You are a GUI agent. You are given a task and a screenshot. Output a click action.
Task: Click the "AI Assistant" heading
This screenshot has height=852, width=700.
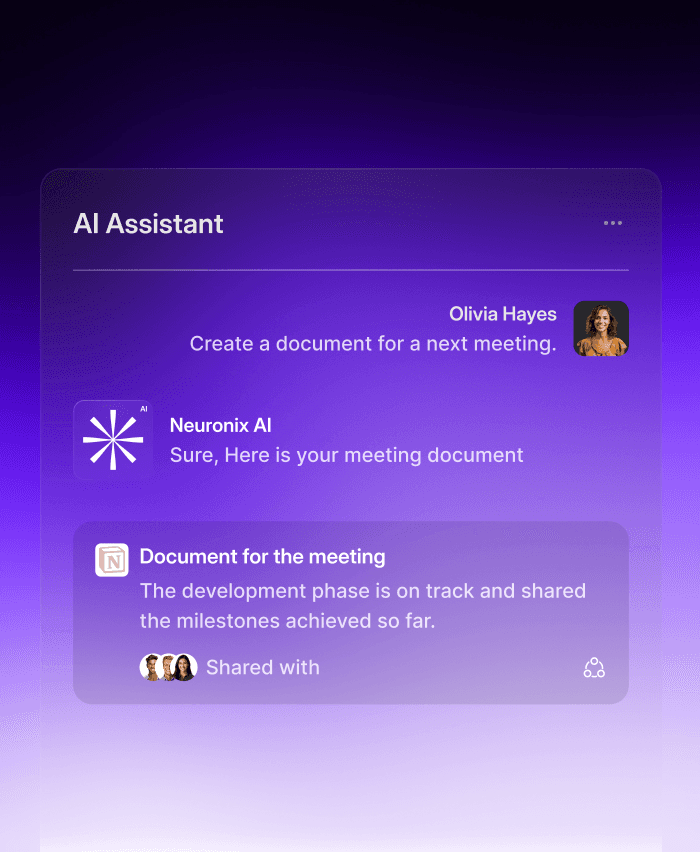pos(148,223)
